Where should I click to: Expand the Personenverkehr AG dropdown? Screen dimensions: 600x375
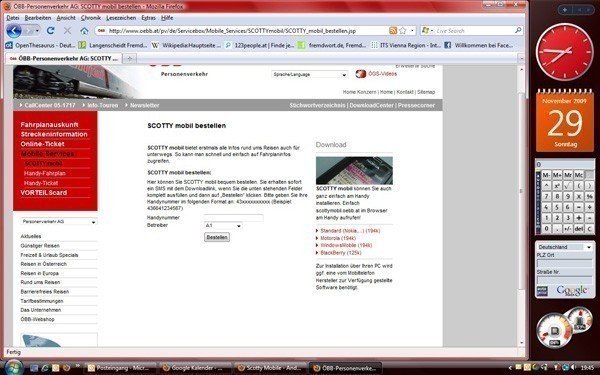[x=59, y=222]
